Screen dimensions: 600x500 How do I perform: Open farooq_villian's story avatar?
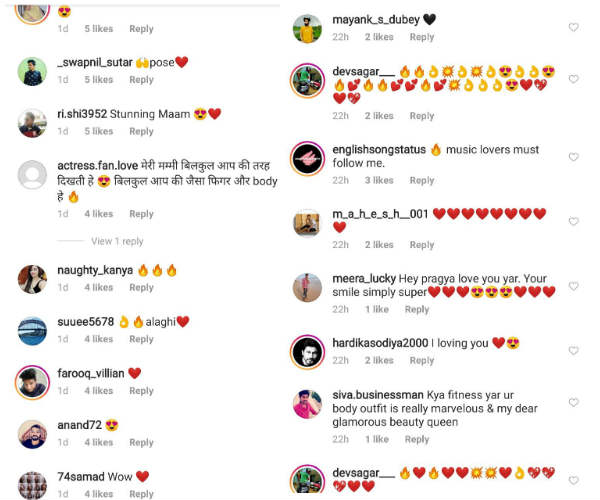pos(33,383)
